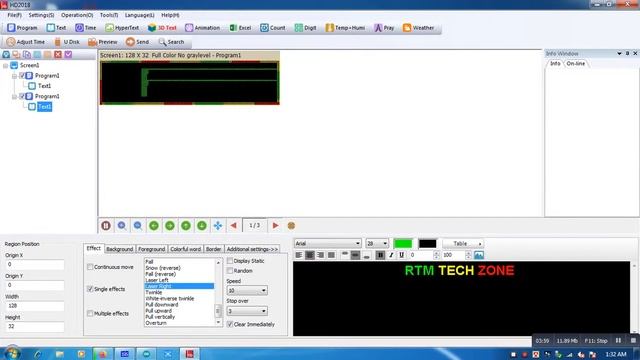Switch to the Background tab
Viewport: 640px width, 360px height.
pyautogui.click(x=119, y=249)
